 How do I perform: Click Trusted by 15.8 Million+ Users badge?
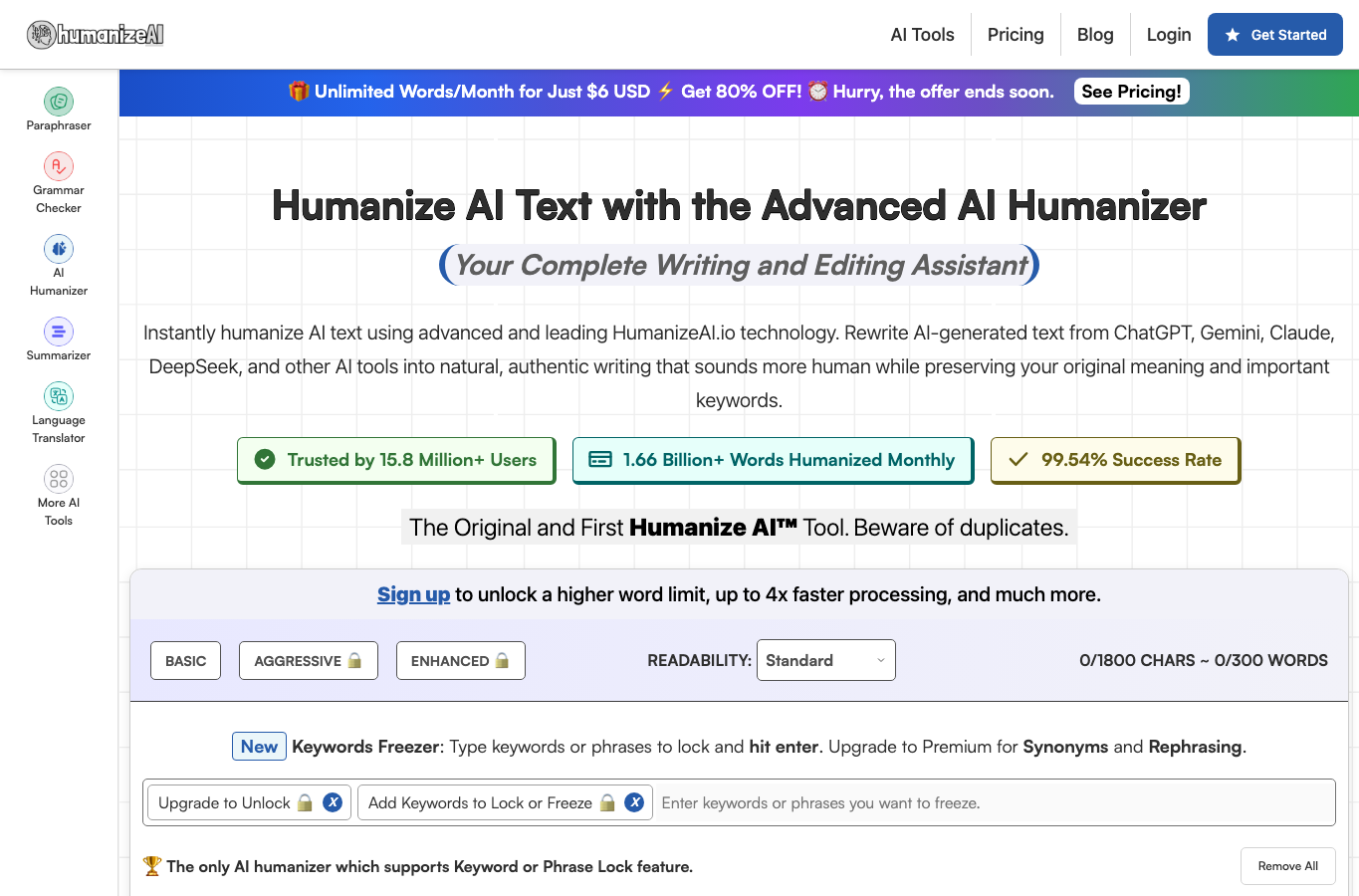coord(396,460)
